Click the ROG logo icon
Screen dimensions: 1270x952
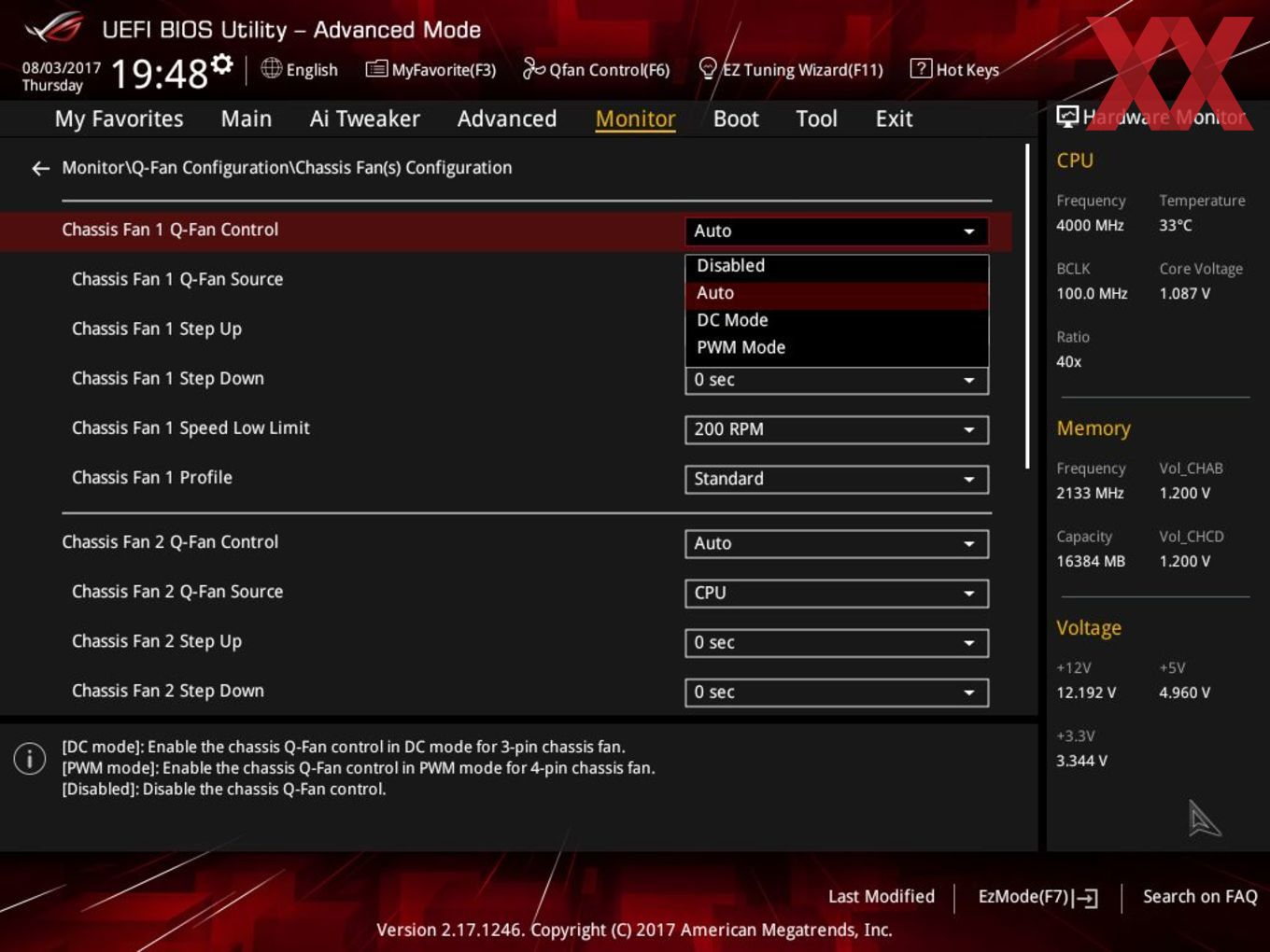click(53, 28)
